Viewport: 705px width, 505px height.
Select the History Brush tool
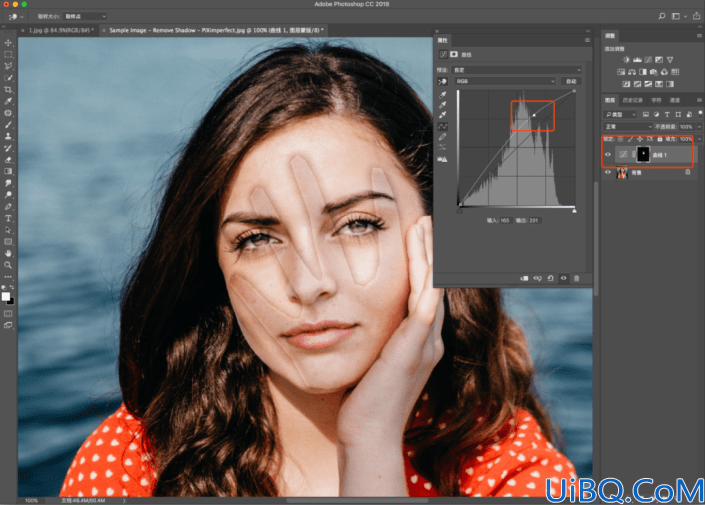(x=8, y=148)
